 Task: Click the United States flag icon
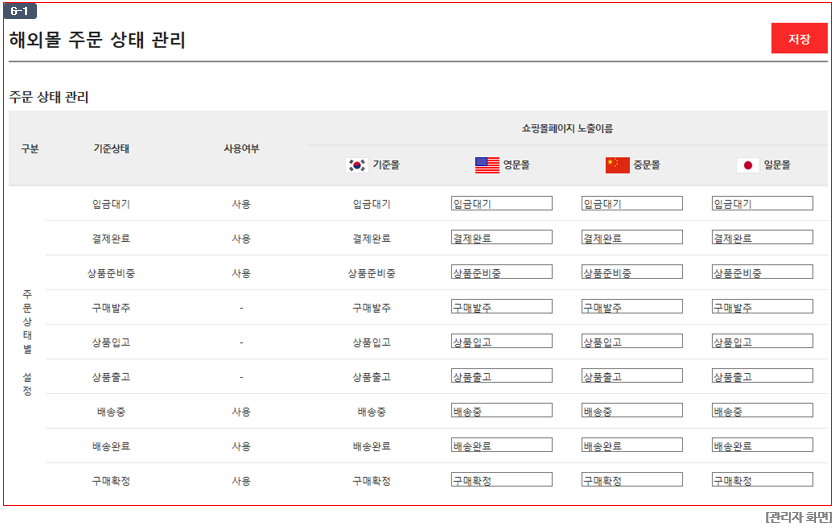point(487,165)
